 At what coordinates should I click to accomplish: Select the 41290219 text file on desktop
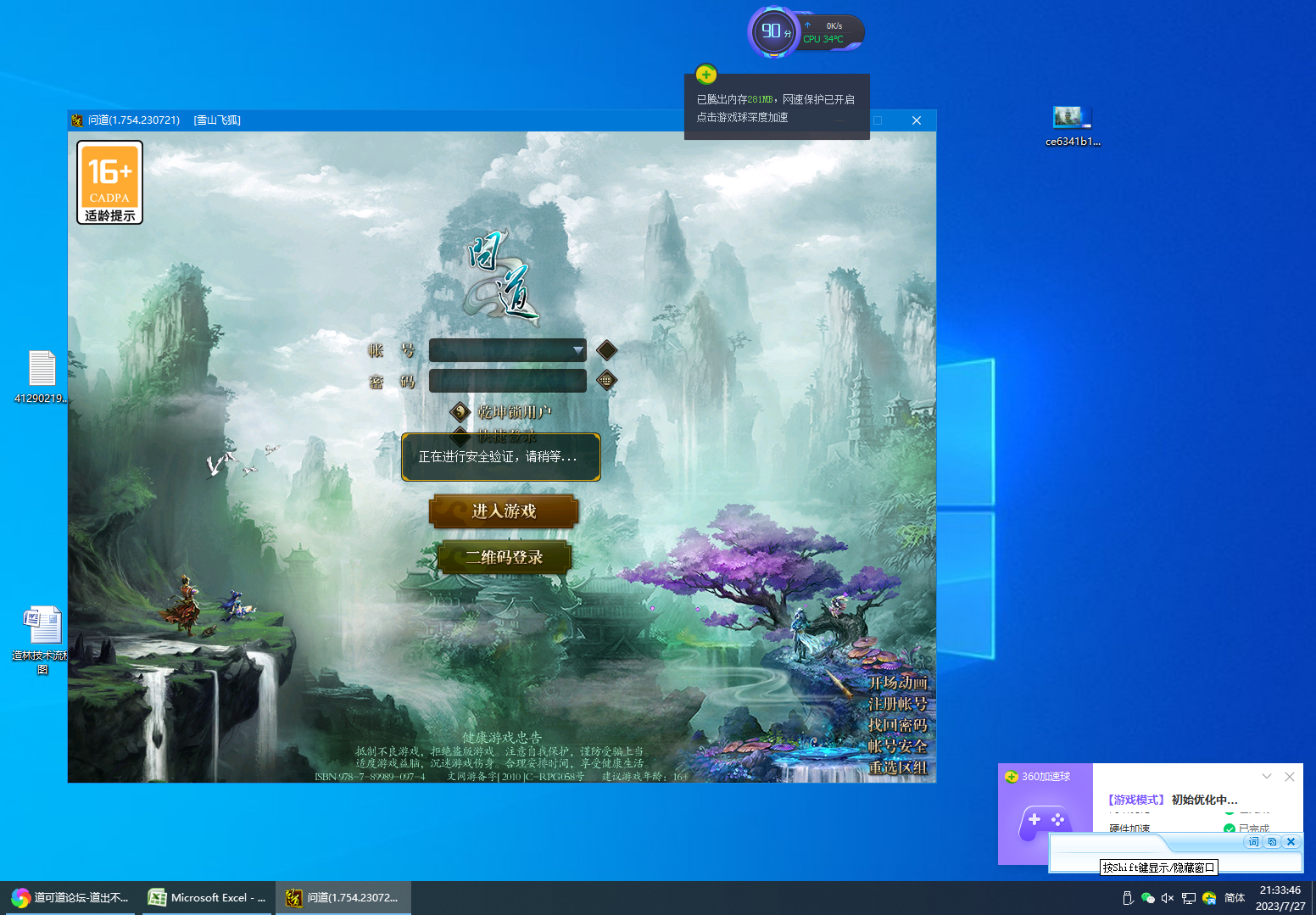coord(42,377)
